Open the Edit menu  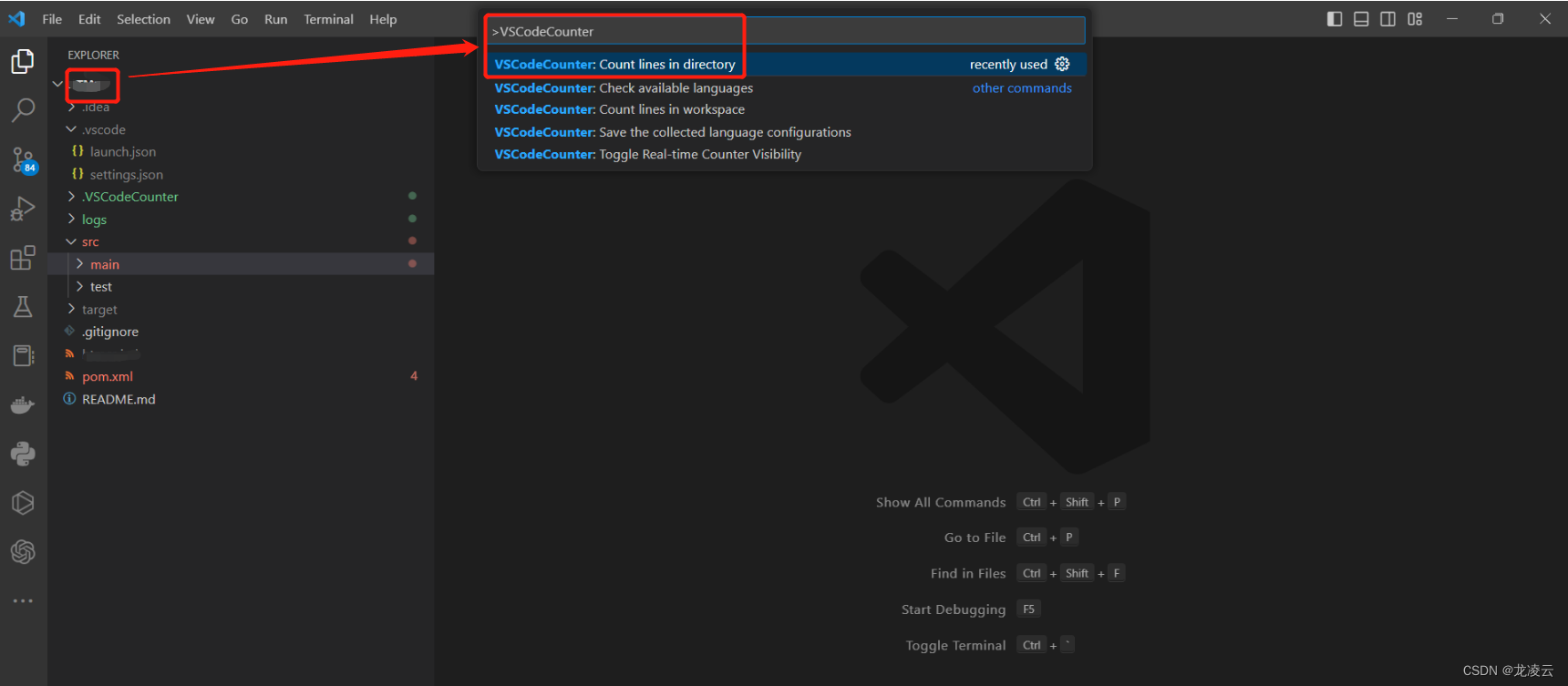click(89, 19)
